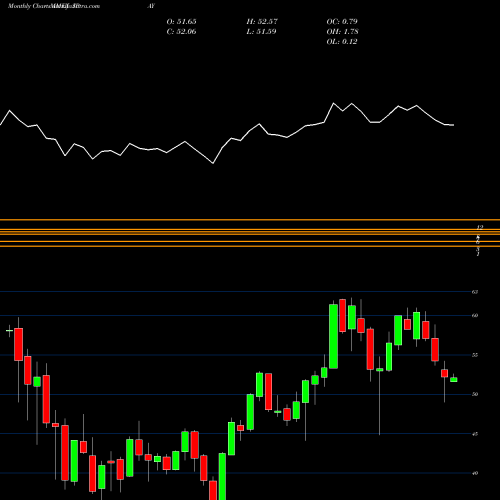Click the 55 price axis label

[475, 355]
